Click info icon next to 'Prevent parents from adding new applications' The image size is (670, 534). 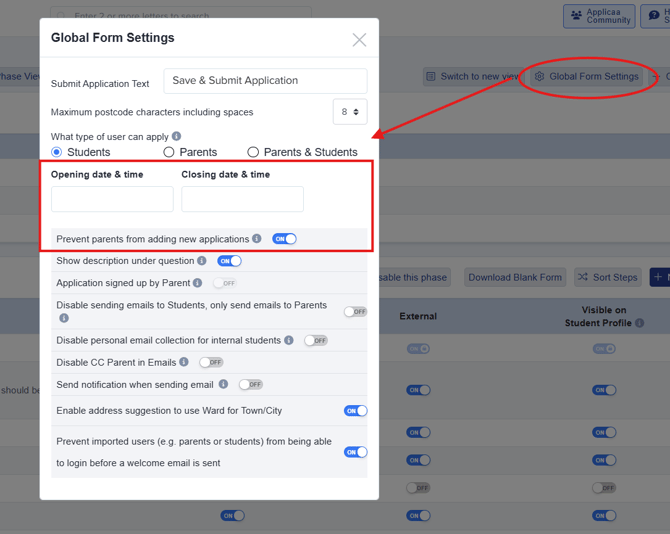click(257, 239)
